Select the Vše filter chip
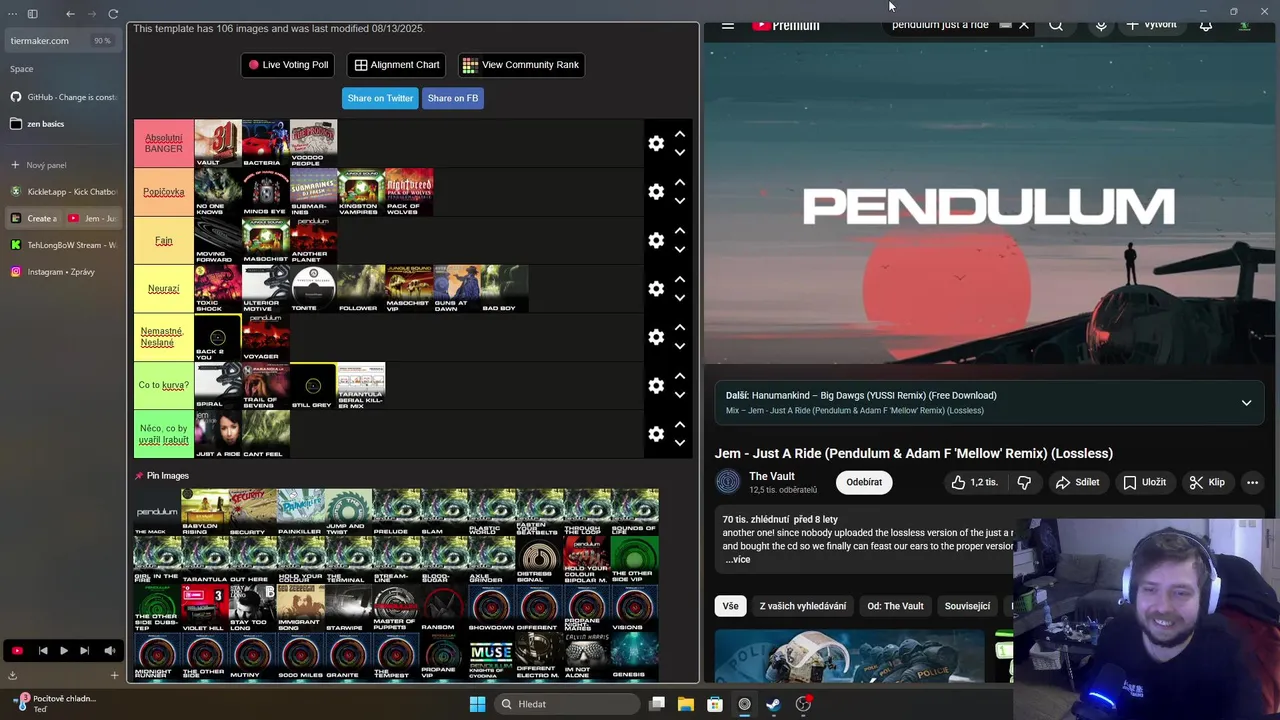 [731, 606]
